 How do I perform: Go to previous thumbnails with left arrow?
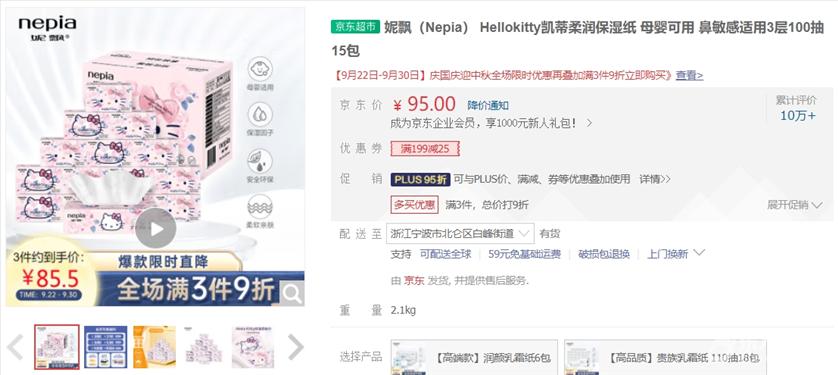pos(15,347)
